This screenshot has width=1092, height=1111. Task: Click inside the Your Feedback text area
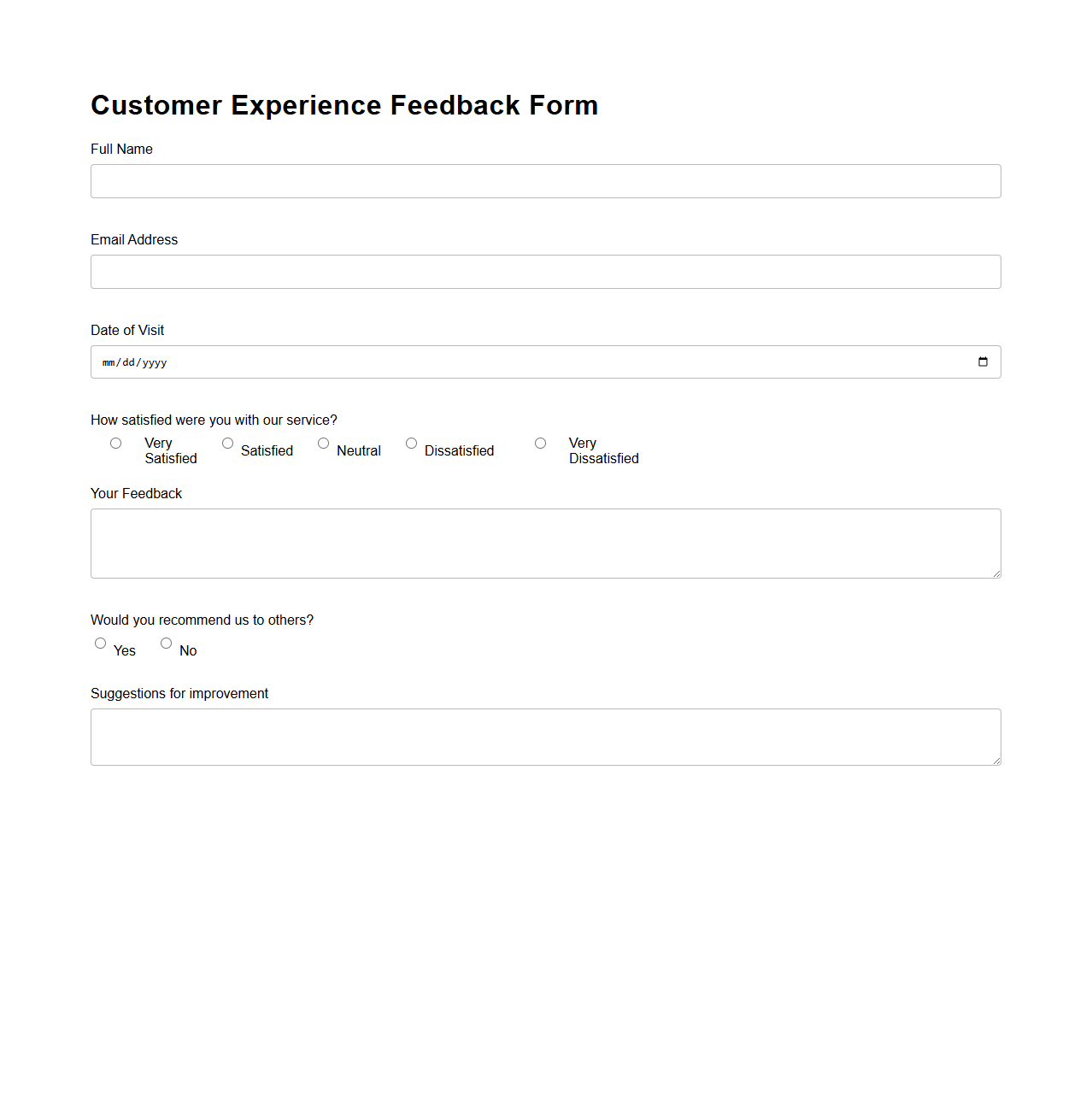click(x=545, y=543)
